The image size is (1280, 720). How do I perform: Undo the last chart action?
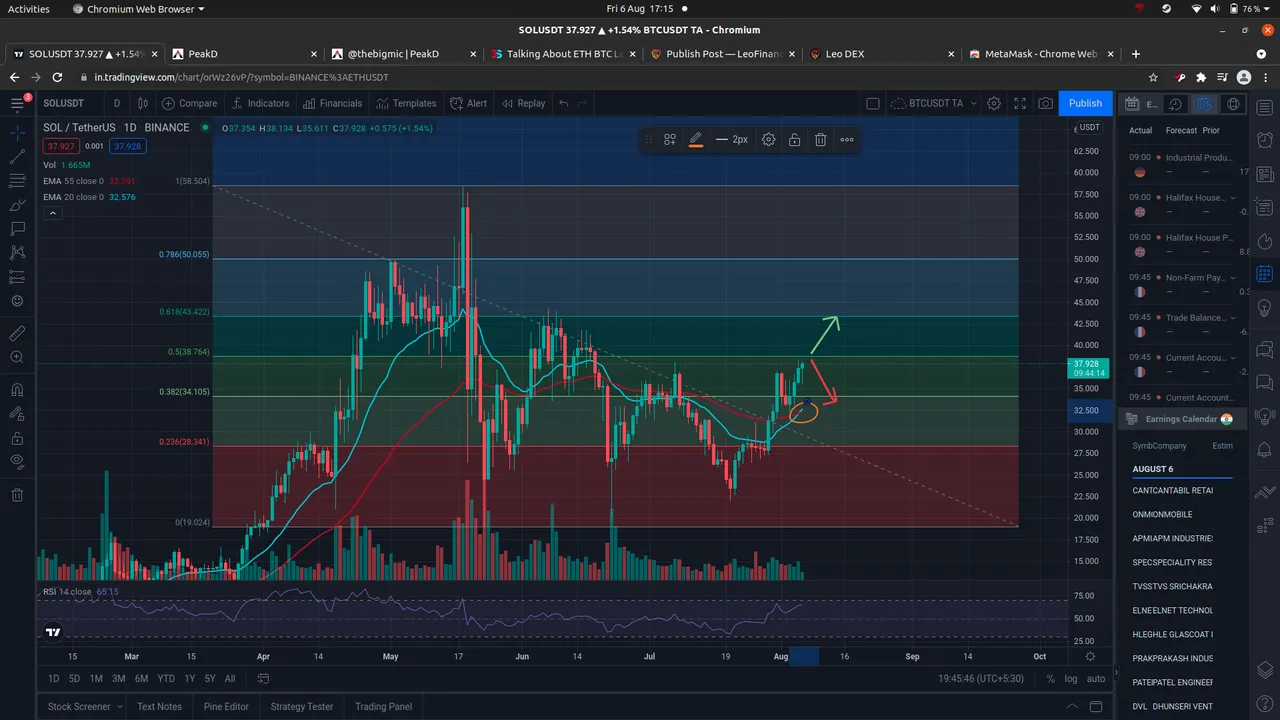[564, 103]
